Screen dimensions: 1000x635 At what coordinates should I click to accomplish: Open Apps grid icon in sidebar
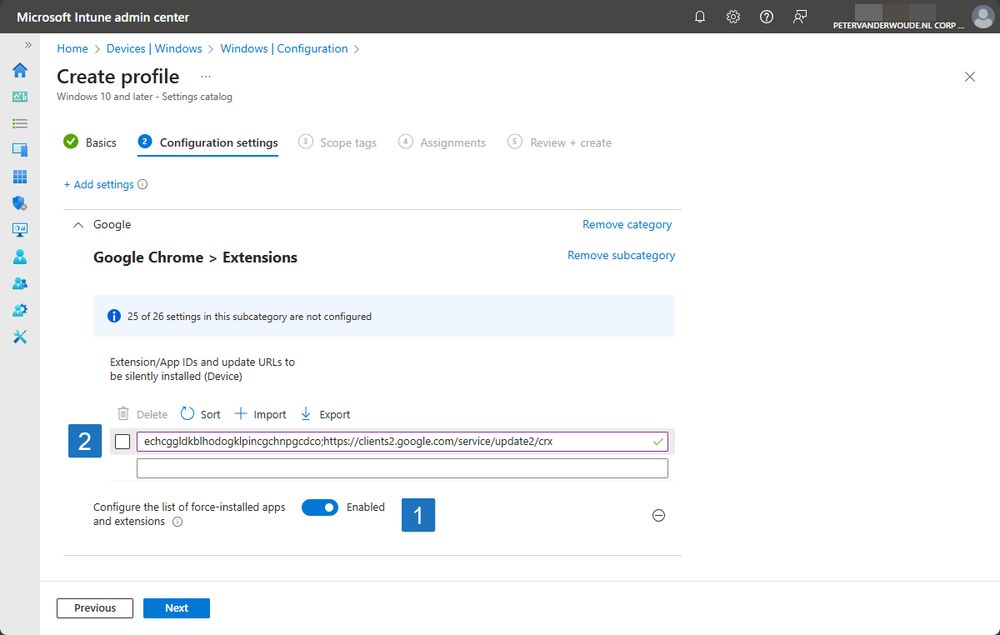(x=20, y=177)
